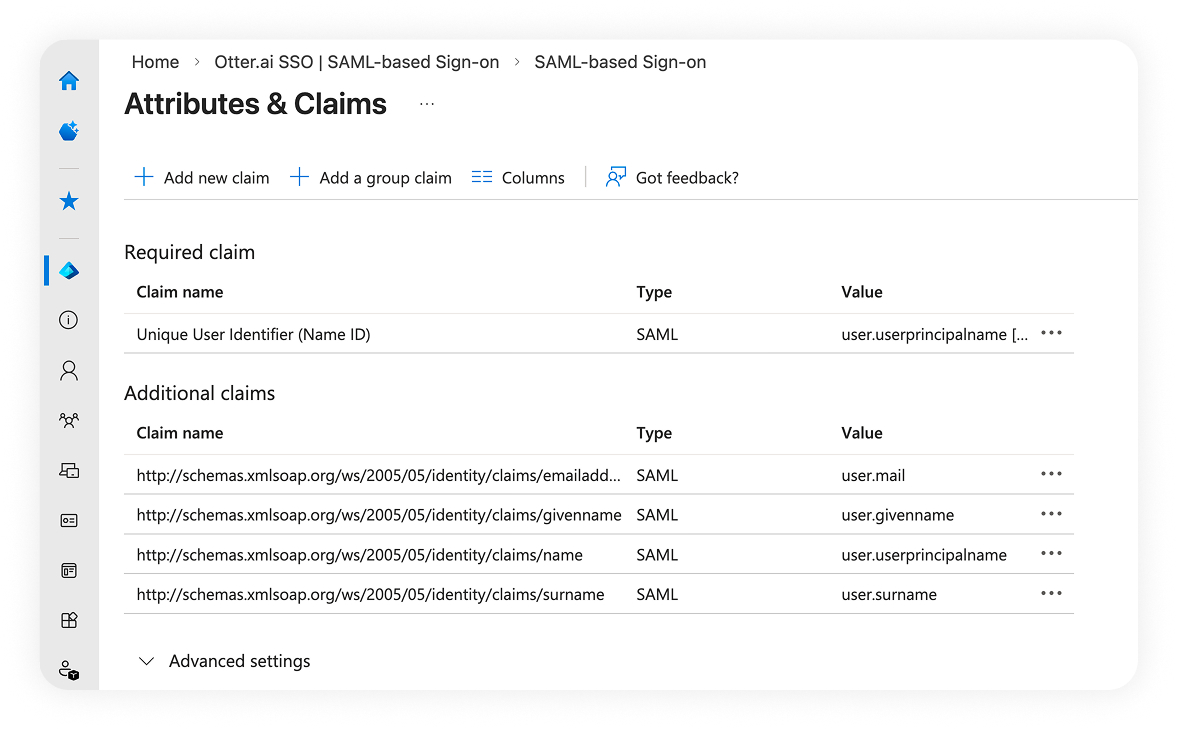The image size is (1177, 729).
Task: Open more options for the user.mail claim
Action: (1051, 474)
